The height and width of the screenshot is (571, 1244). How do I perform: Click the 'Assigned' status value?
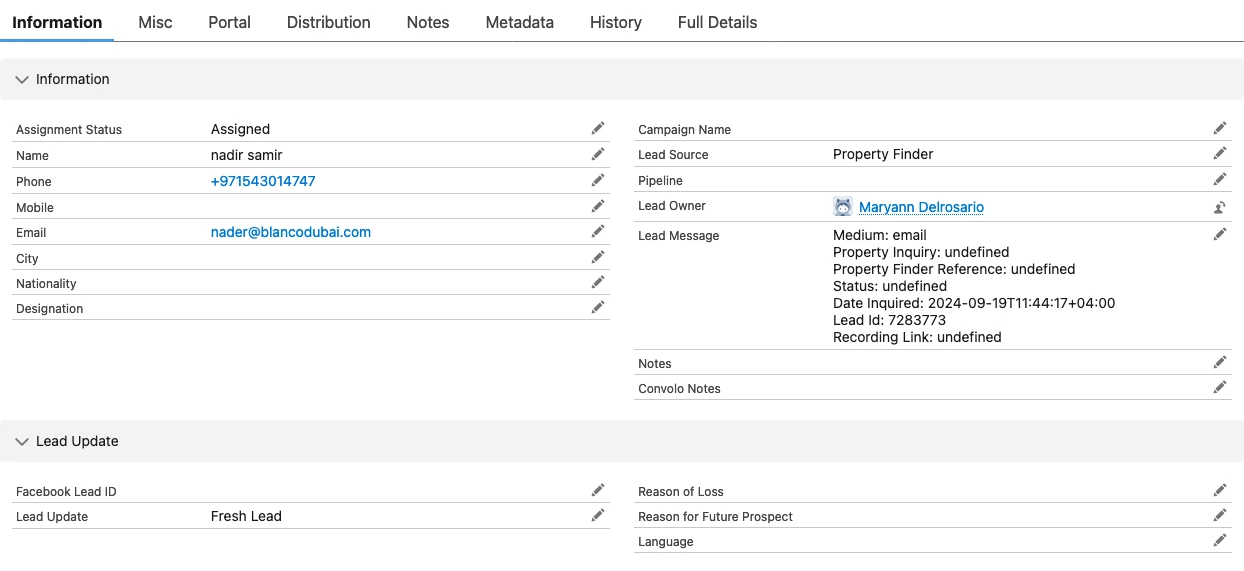[x=240, y=129]
